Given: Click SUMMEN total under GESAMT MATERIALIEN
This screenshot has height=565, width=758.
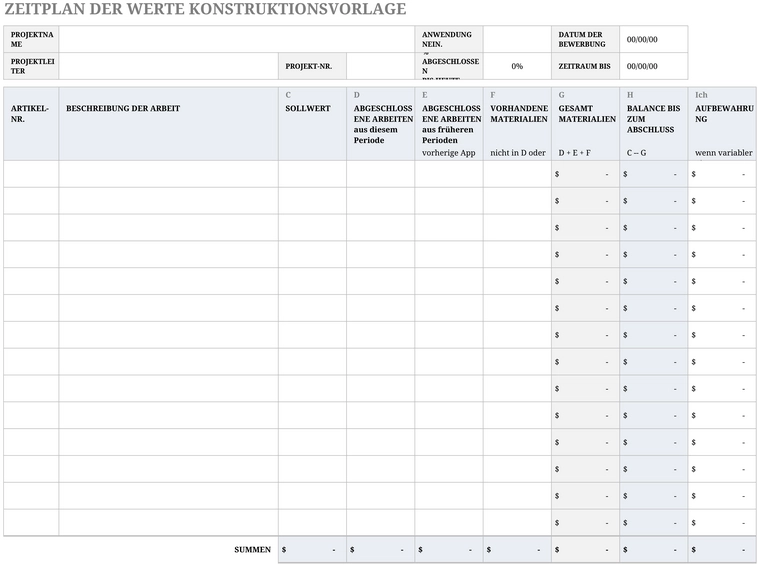Looking at the screenshot, I should (585, 550).
